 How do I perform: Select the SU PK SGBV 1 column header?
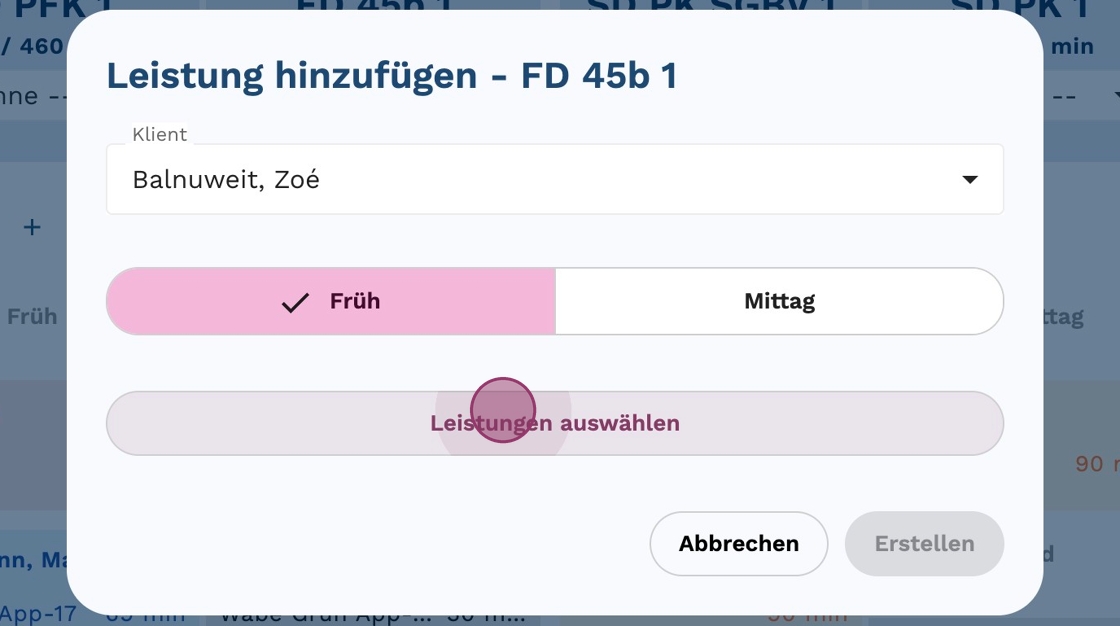pyautogui.click(x=700, y=8)
